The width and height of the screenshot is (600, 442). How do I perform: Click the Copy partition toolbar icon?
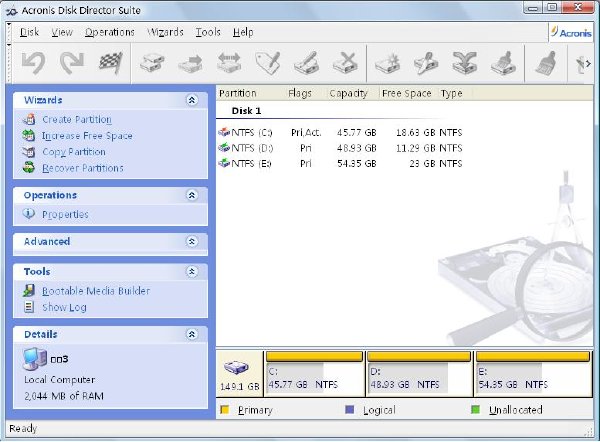152,63
